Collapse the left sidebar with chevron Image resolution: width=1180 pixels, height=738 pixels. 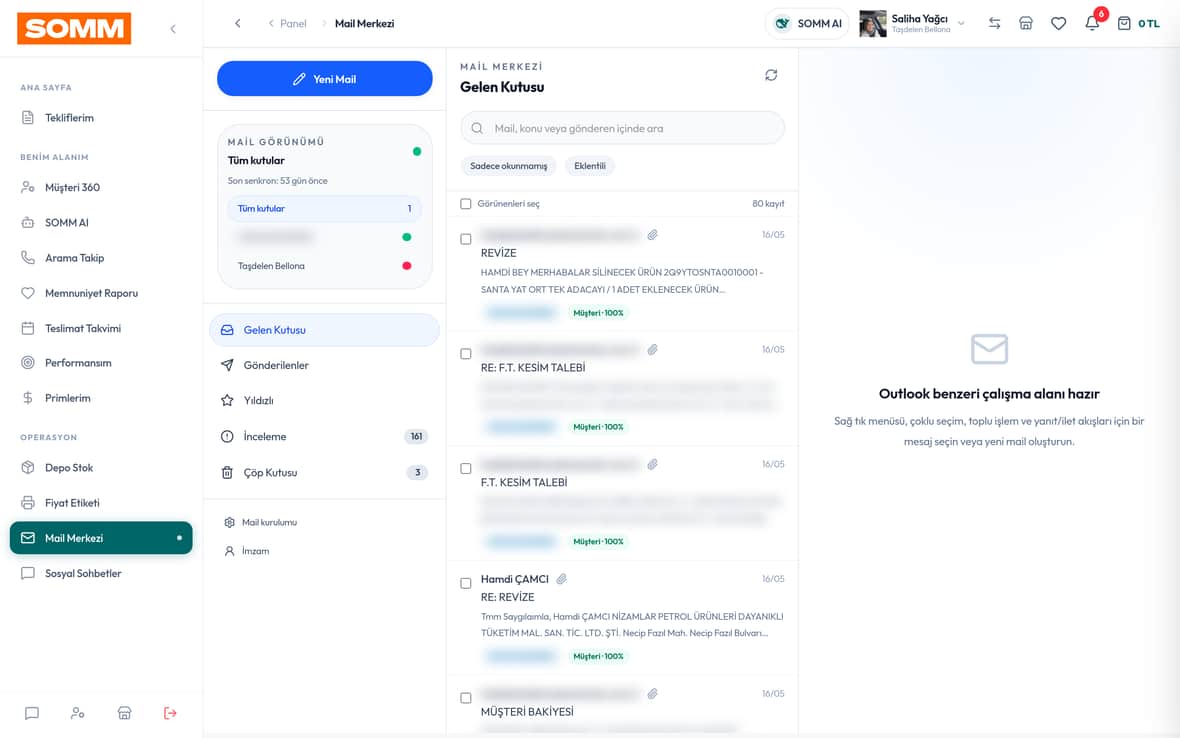[x=173, y=29]
